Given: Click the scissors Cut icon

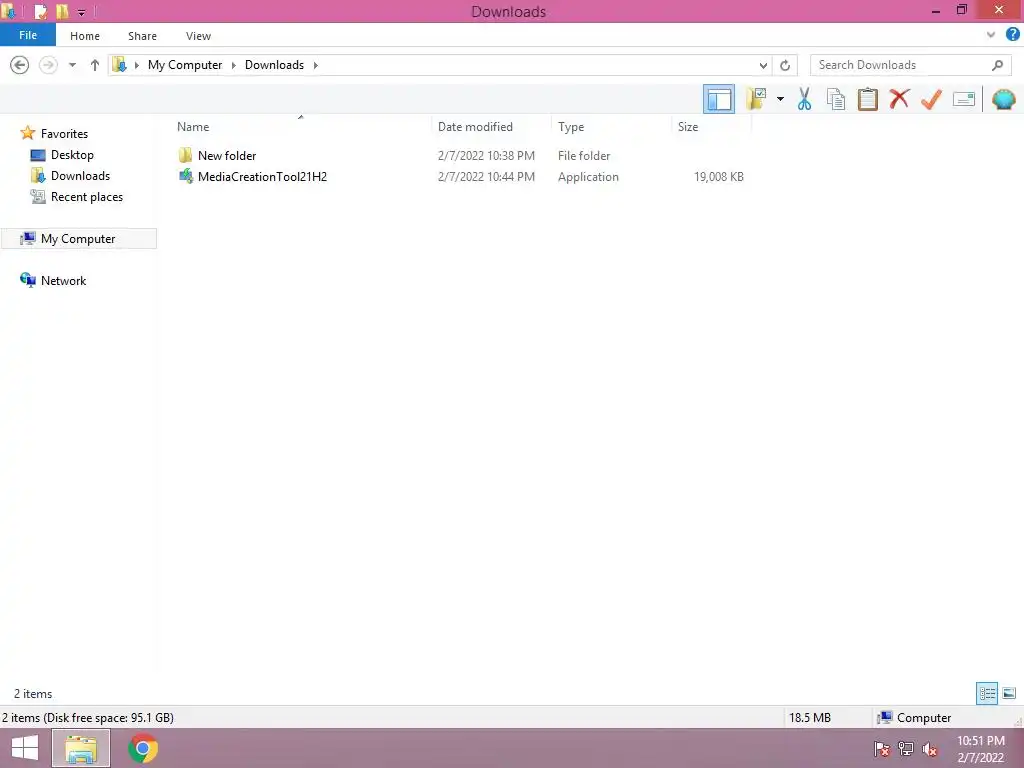Looking at the screenshot, I should pyautogui.click(x=804, y=99).
